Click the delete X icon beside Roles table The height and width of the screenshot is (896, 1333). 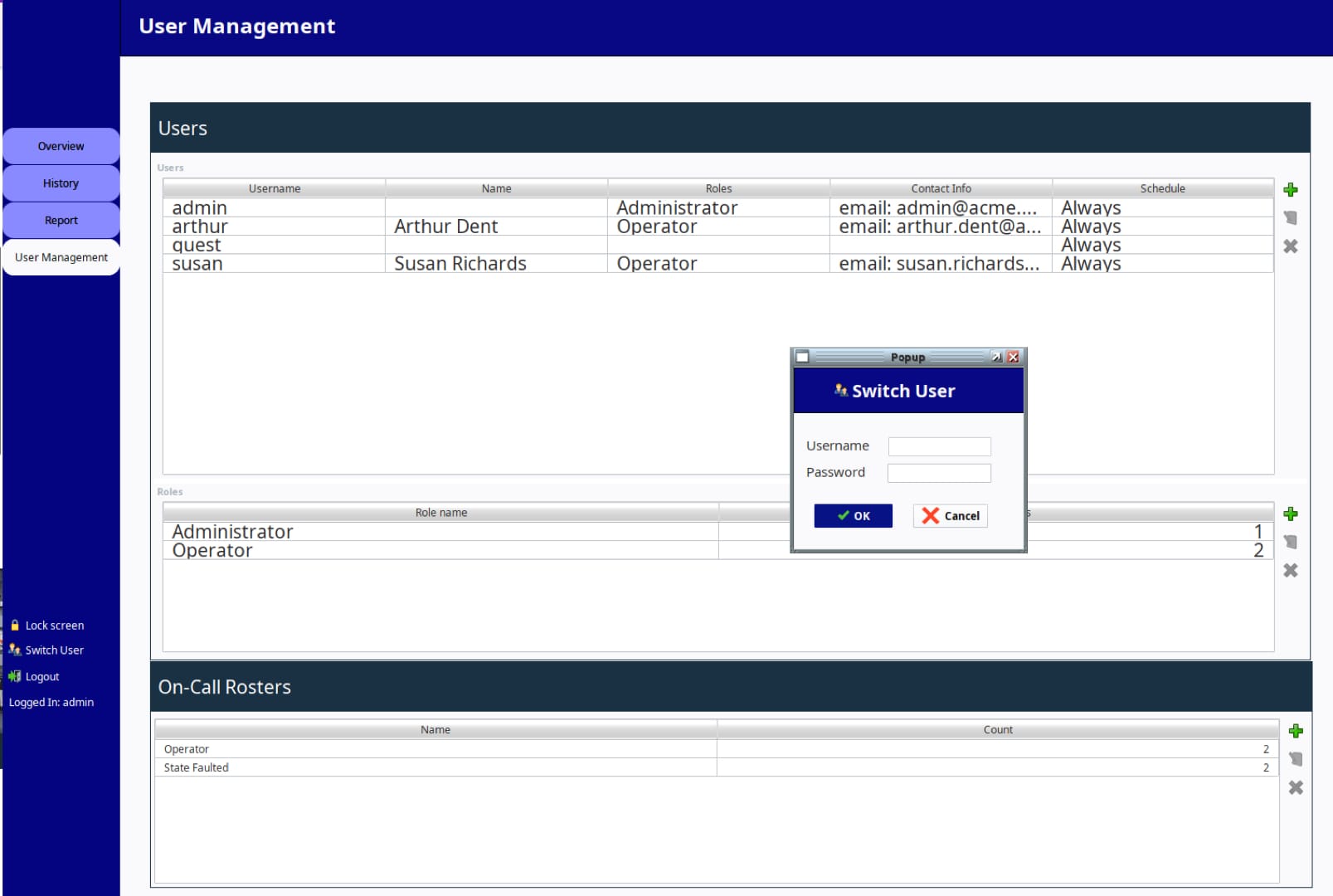pyautogui.click(x=1290, y=571)
